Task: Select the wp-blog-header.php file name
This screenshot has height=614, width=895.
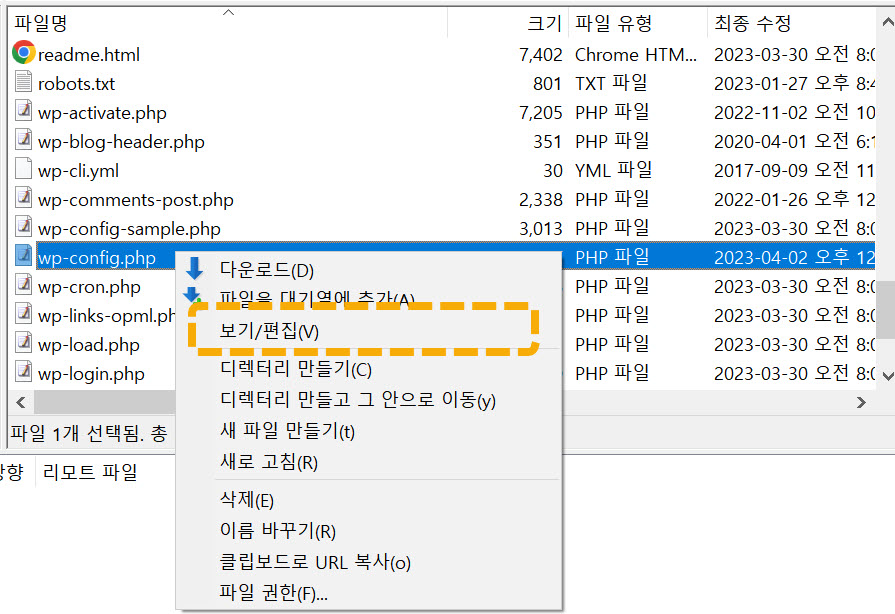Action: 121,142
